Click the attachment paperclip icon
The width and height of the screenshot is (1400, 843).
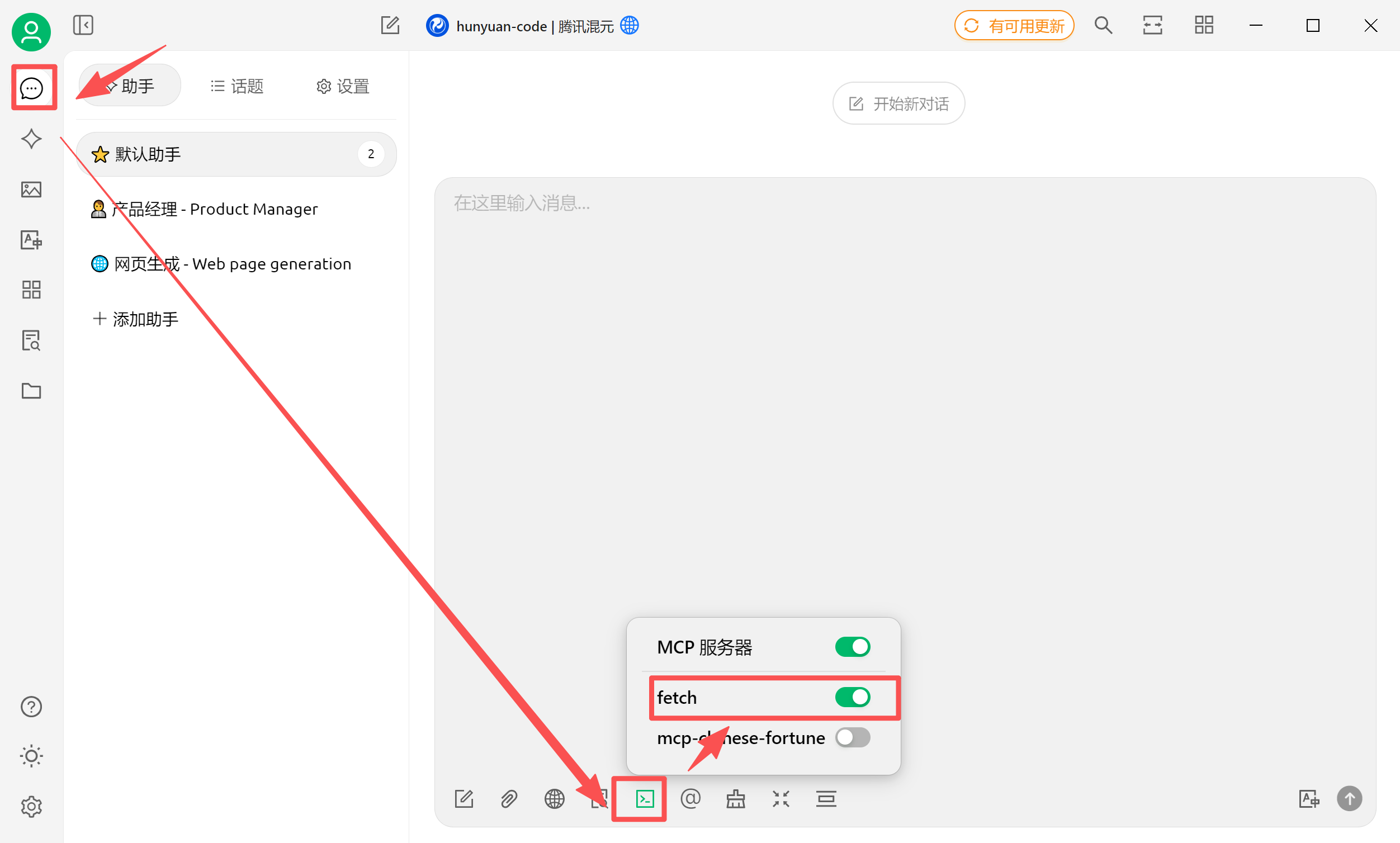[x=509, y=799]
